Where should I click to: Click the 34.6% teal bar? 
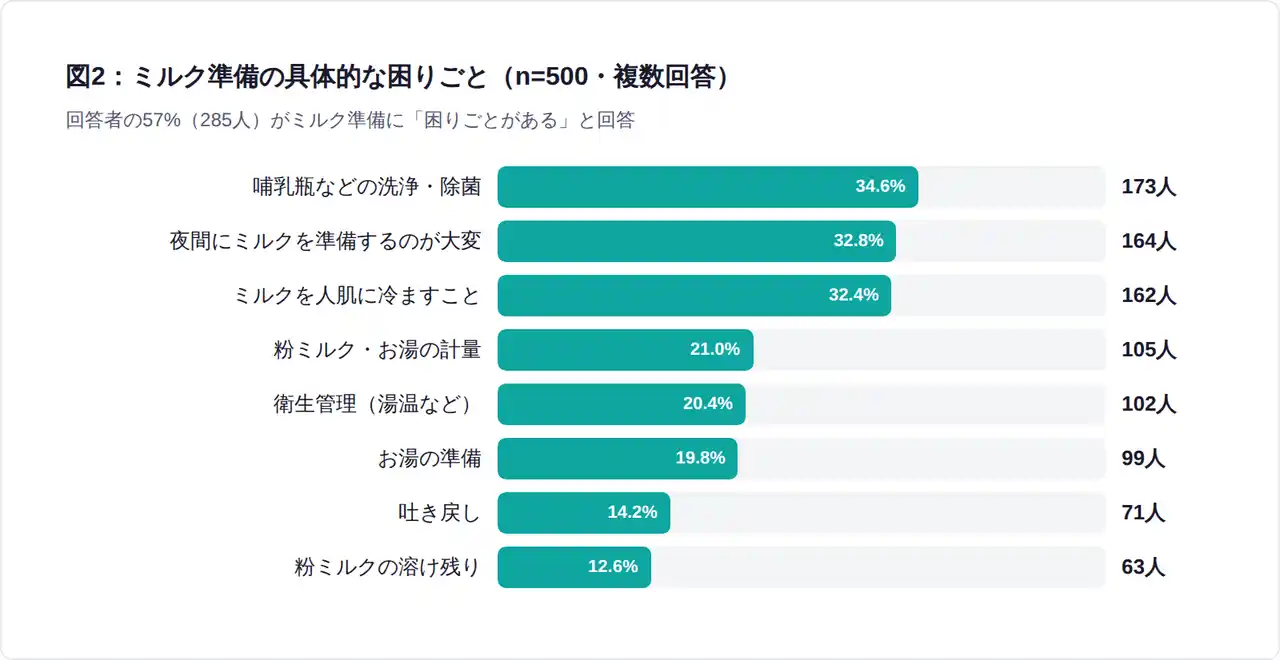pyautogui.click(x=707, y=187)
